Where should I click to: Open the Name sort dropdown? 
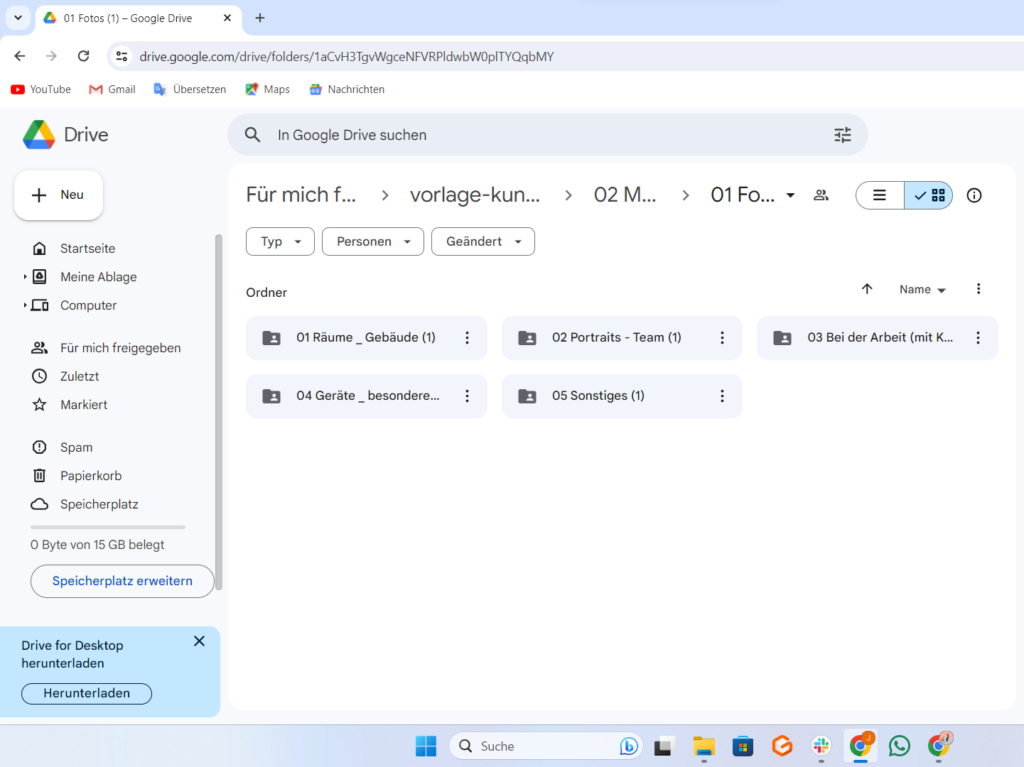click(x=922, y=289)
